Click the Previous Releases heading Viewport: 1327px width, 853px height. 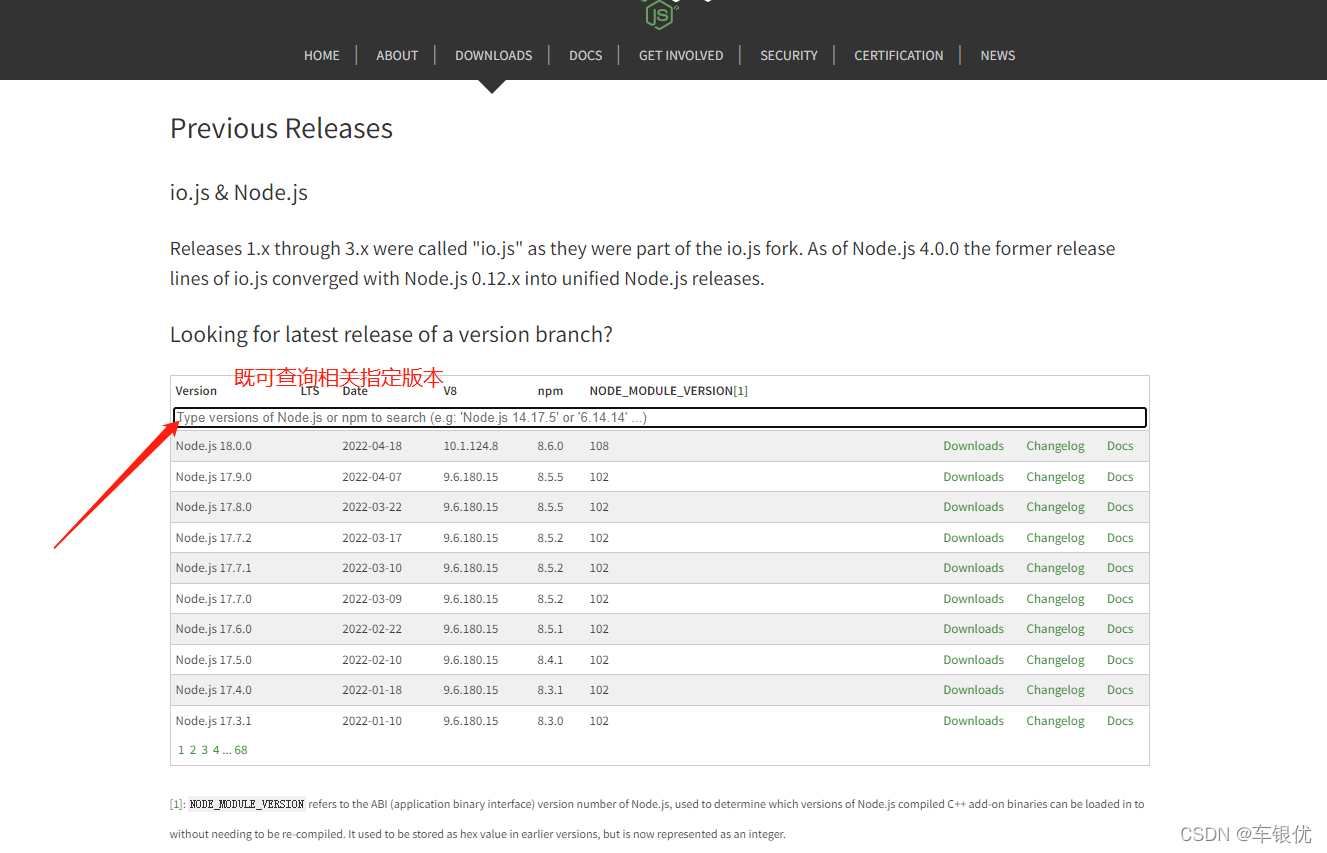point(281,128)
